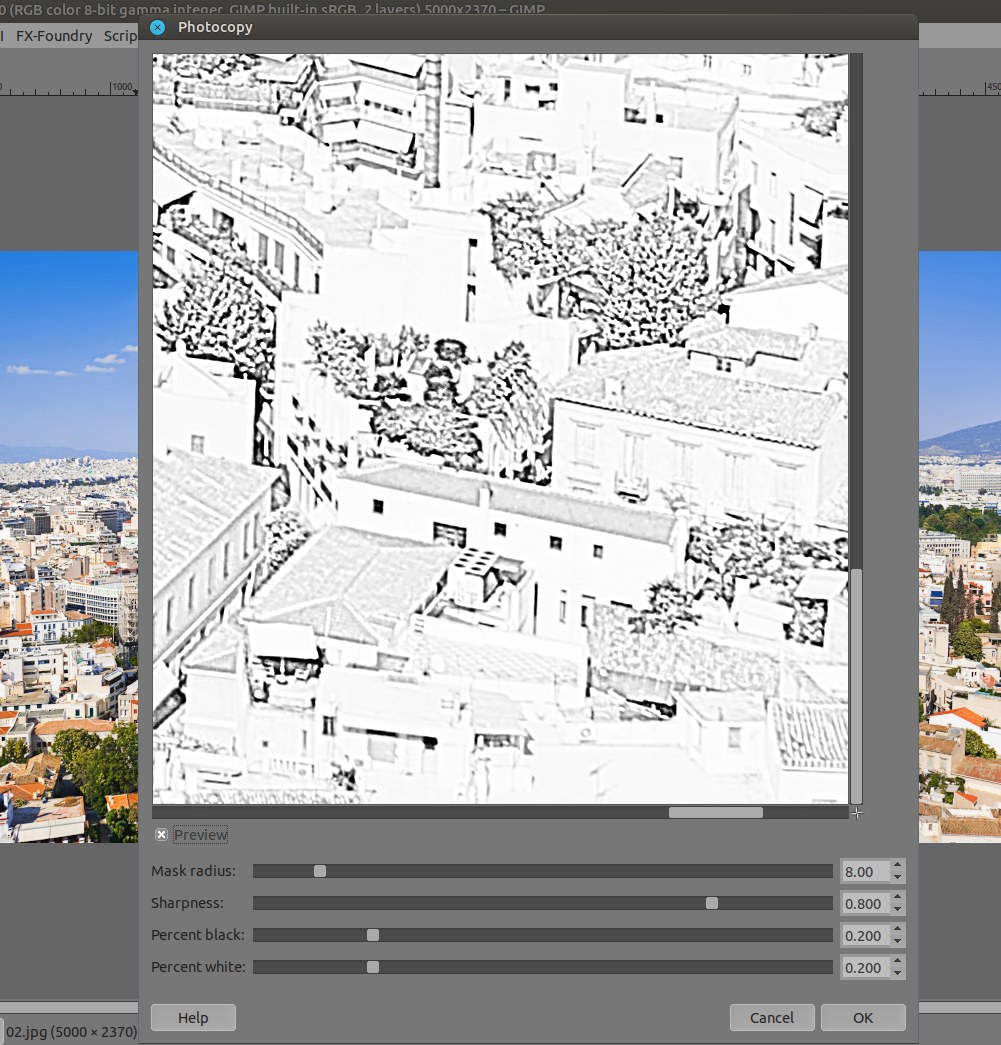1001x1045 pixels.
Task: Raise Percent black with up arrow
Action: coord(897,930)
